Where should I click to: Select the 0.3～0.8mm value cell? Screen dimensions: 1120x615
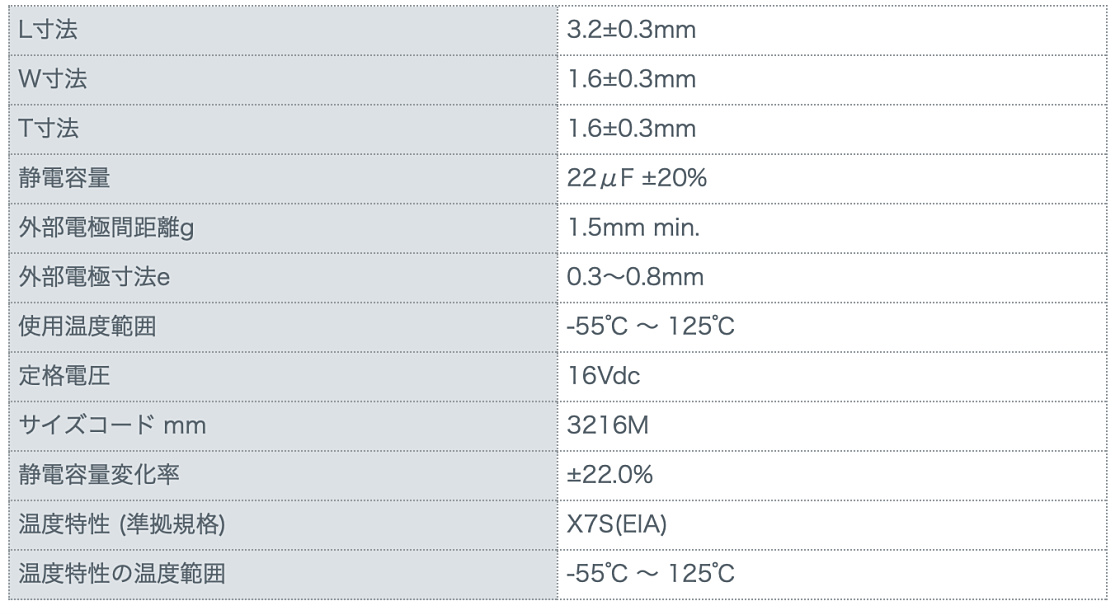click(x=635, y=277)
